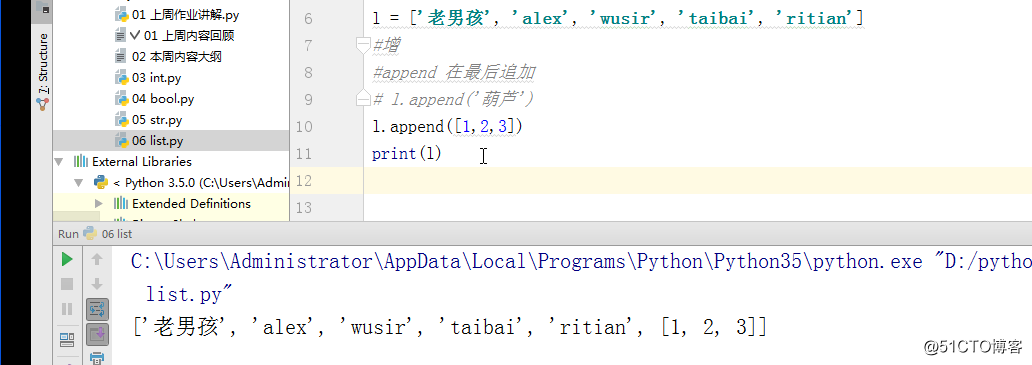Screen dimensions: 1032x365
Task: Click the Python logo icon beside Python 3.5.0
Action: pyautogui.click(x=101, y=182)
